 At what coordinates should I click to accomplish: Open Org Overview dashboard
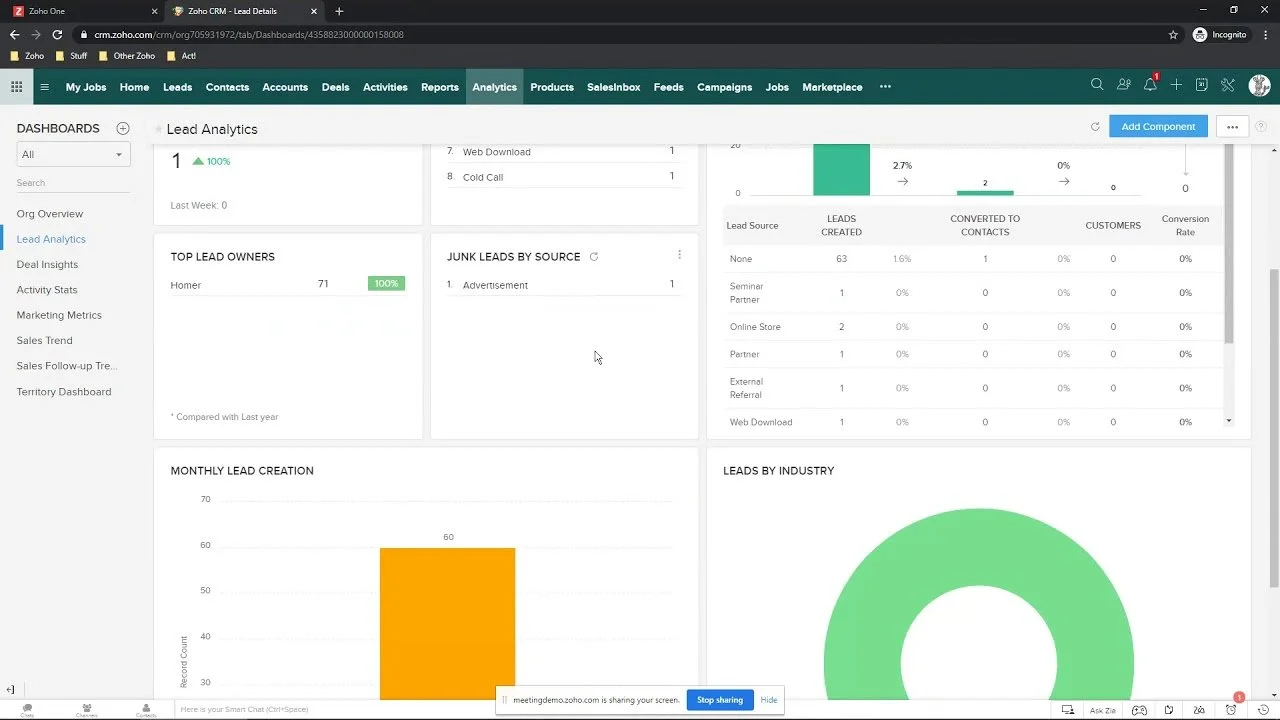[50, 214]
